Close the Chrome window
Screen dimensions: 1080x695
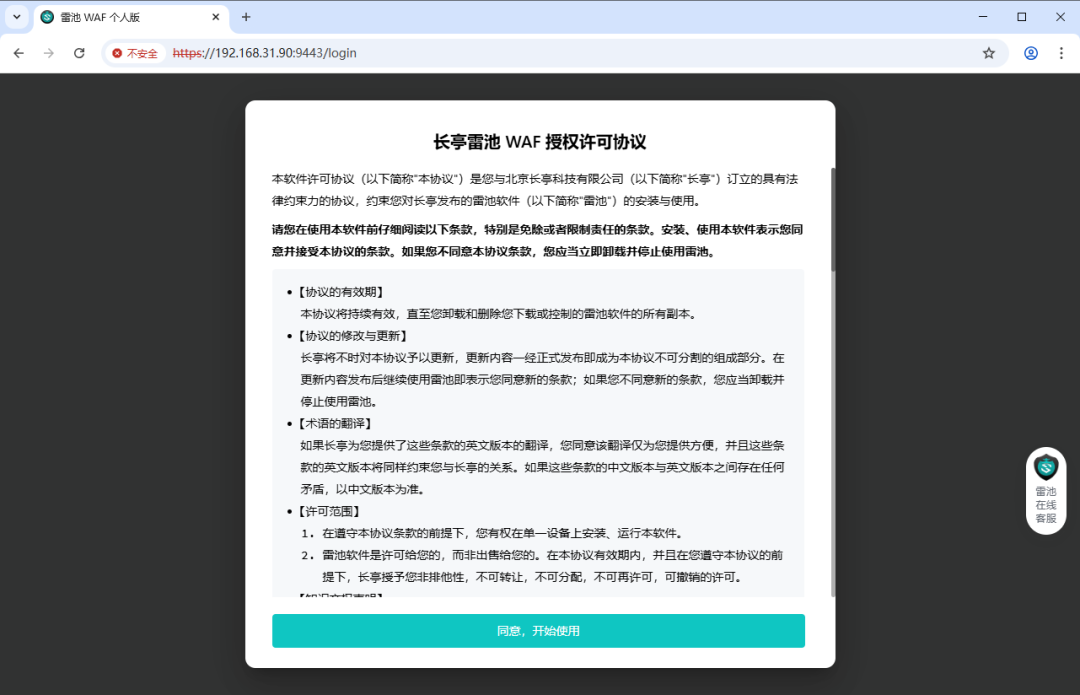coord(1060,17)
